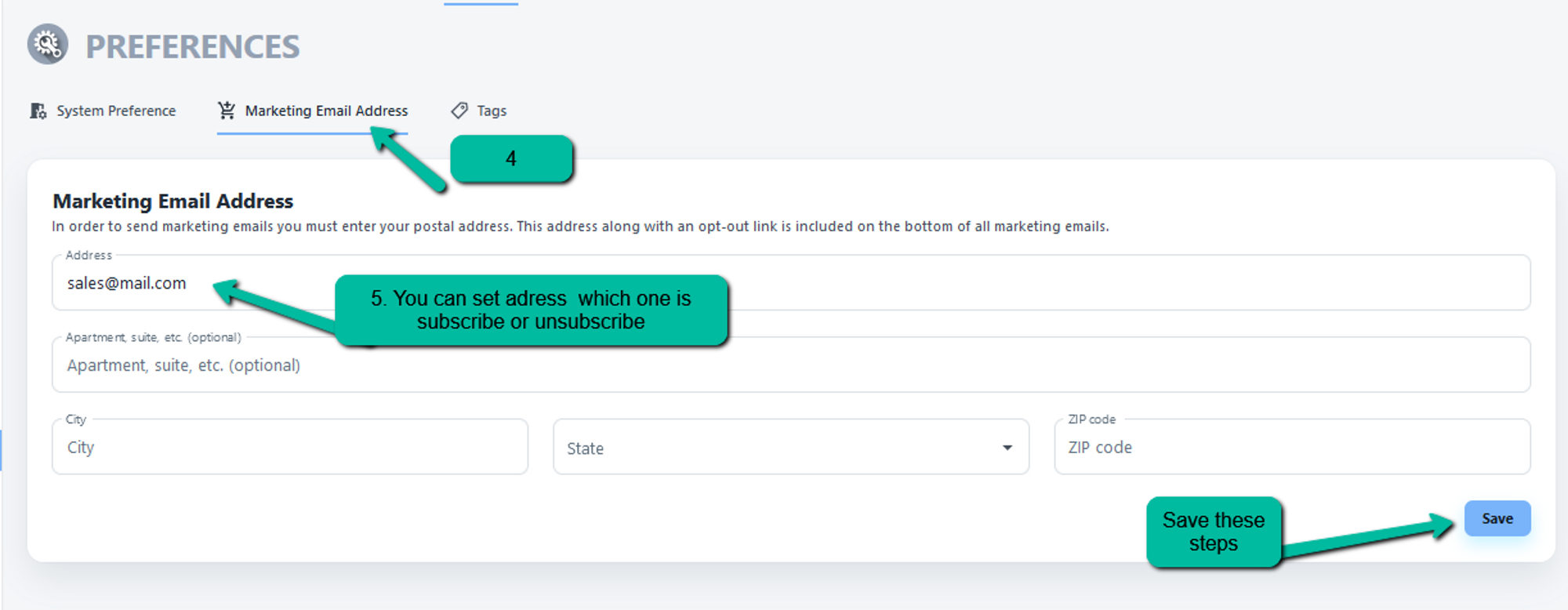Switch to the Tags tab label
1568x610 pixels.
point(492,111)
